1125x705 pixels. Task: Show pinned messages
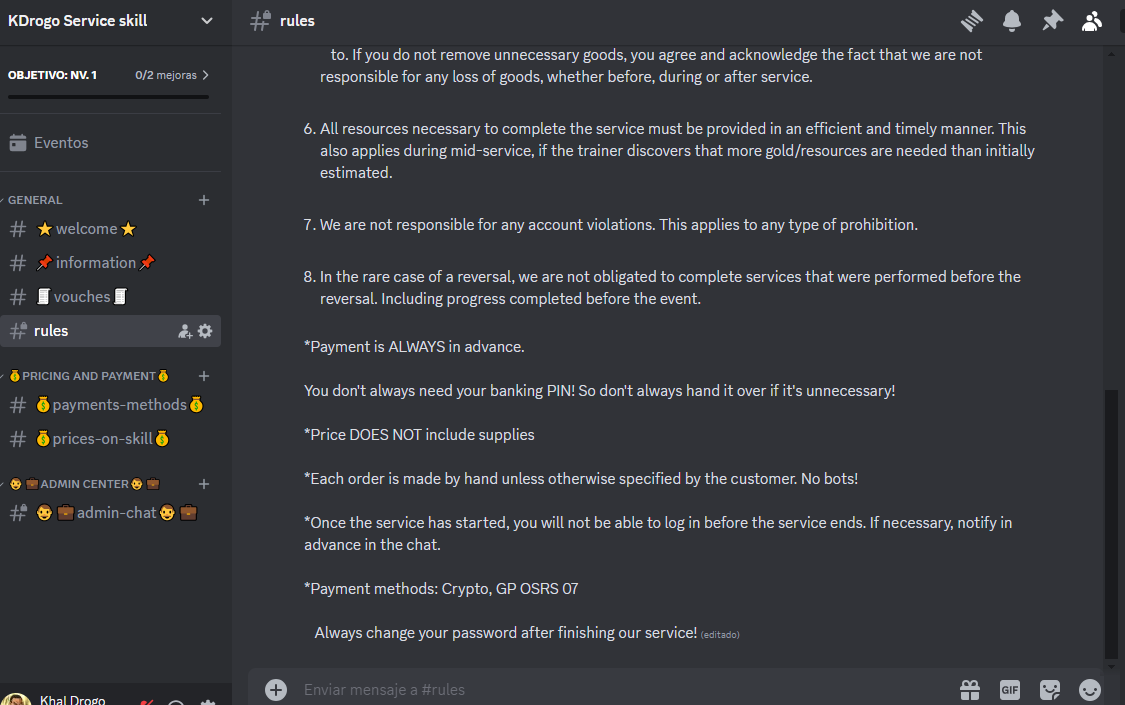[1052, 20]
